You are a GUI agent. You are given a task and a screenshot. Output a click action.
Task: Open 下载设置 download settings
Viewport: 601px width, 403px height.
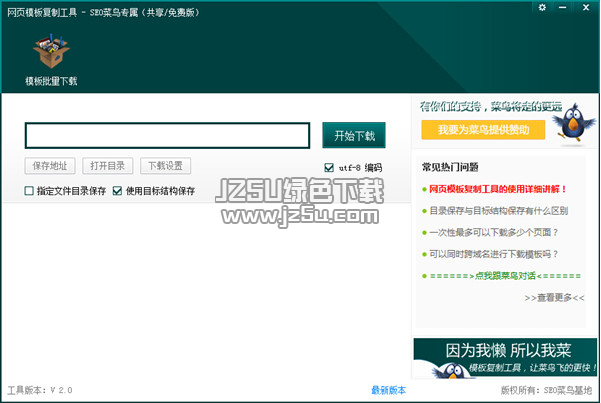click(165, 166)
